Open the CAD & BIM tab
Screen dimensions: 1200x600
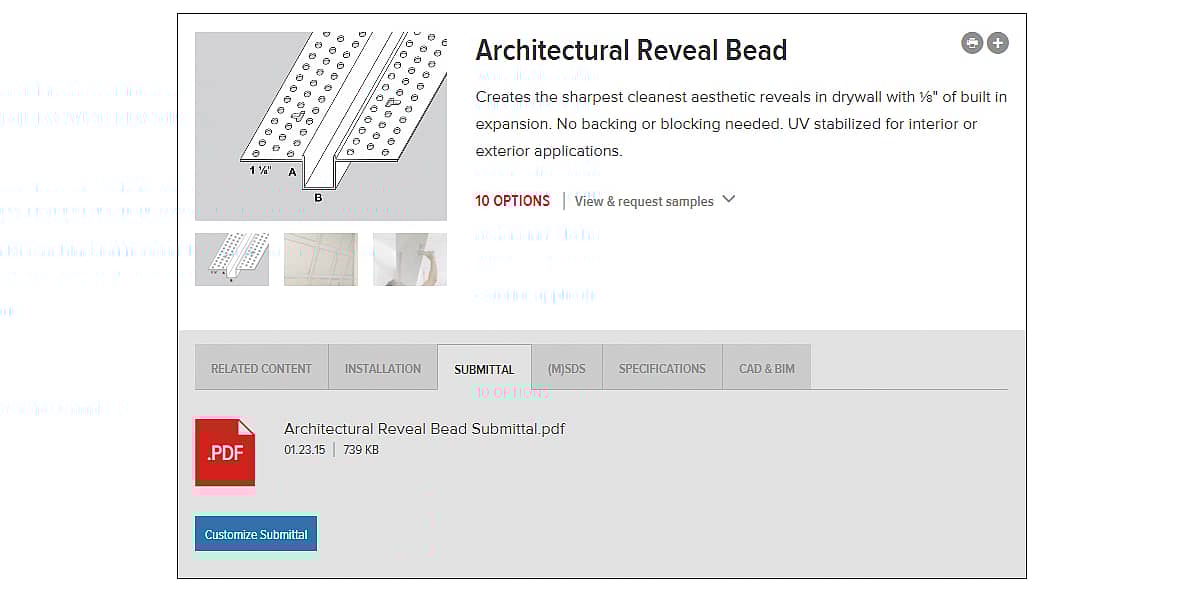tap(766, 368)
